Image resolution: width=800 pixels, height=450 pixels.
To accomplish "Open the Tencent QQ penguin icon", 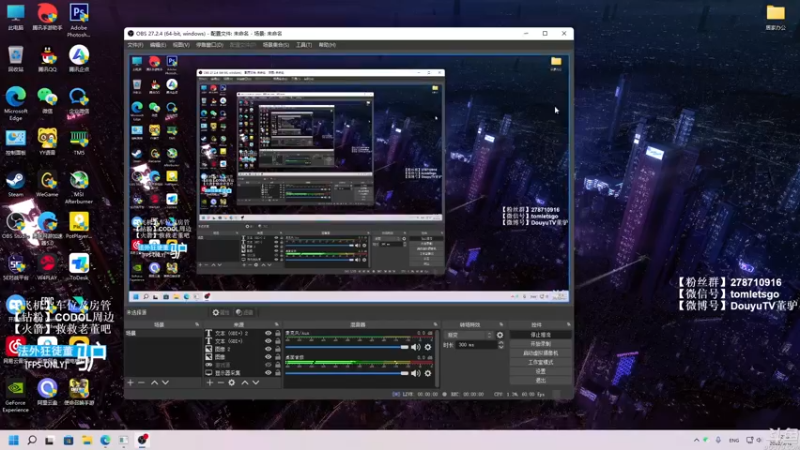I will point(47,59).
